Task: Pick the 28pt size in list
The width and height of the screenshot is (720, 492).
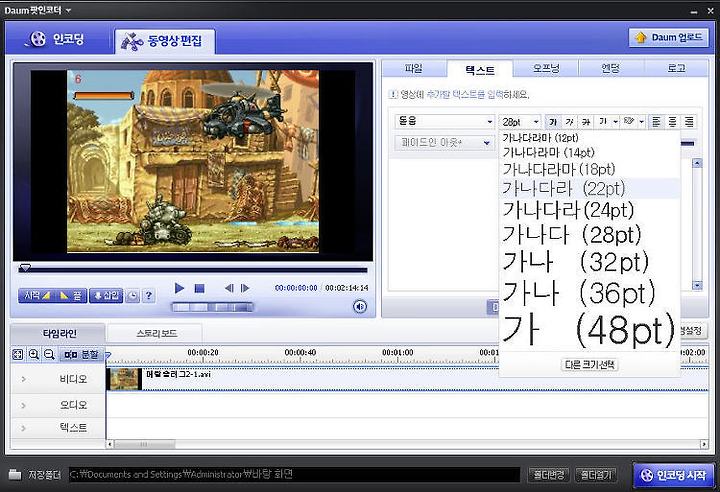Action: tap(589, 234)
